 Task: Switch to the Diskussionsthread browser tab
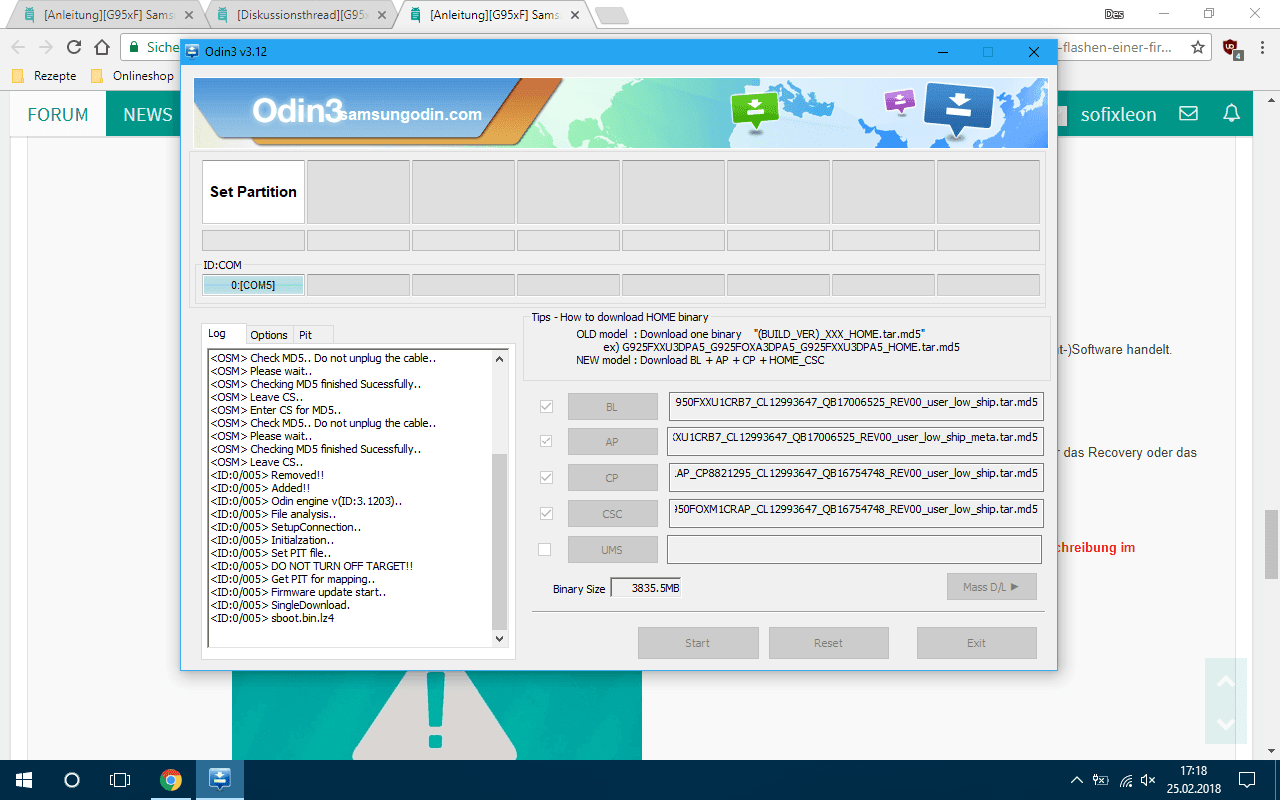(x=302, y=15)
